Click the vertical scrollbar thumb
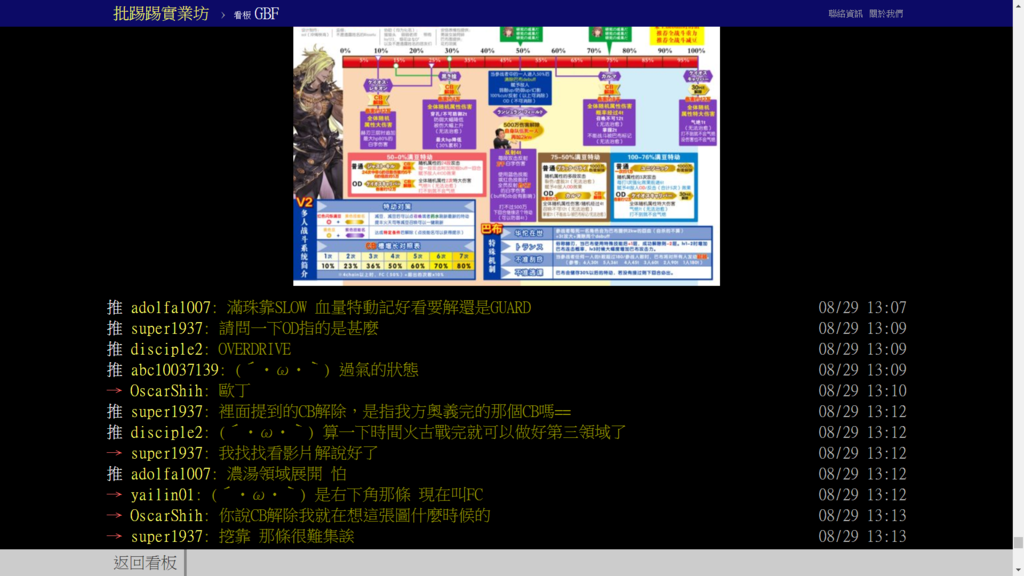 [x=1018, y=542]
